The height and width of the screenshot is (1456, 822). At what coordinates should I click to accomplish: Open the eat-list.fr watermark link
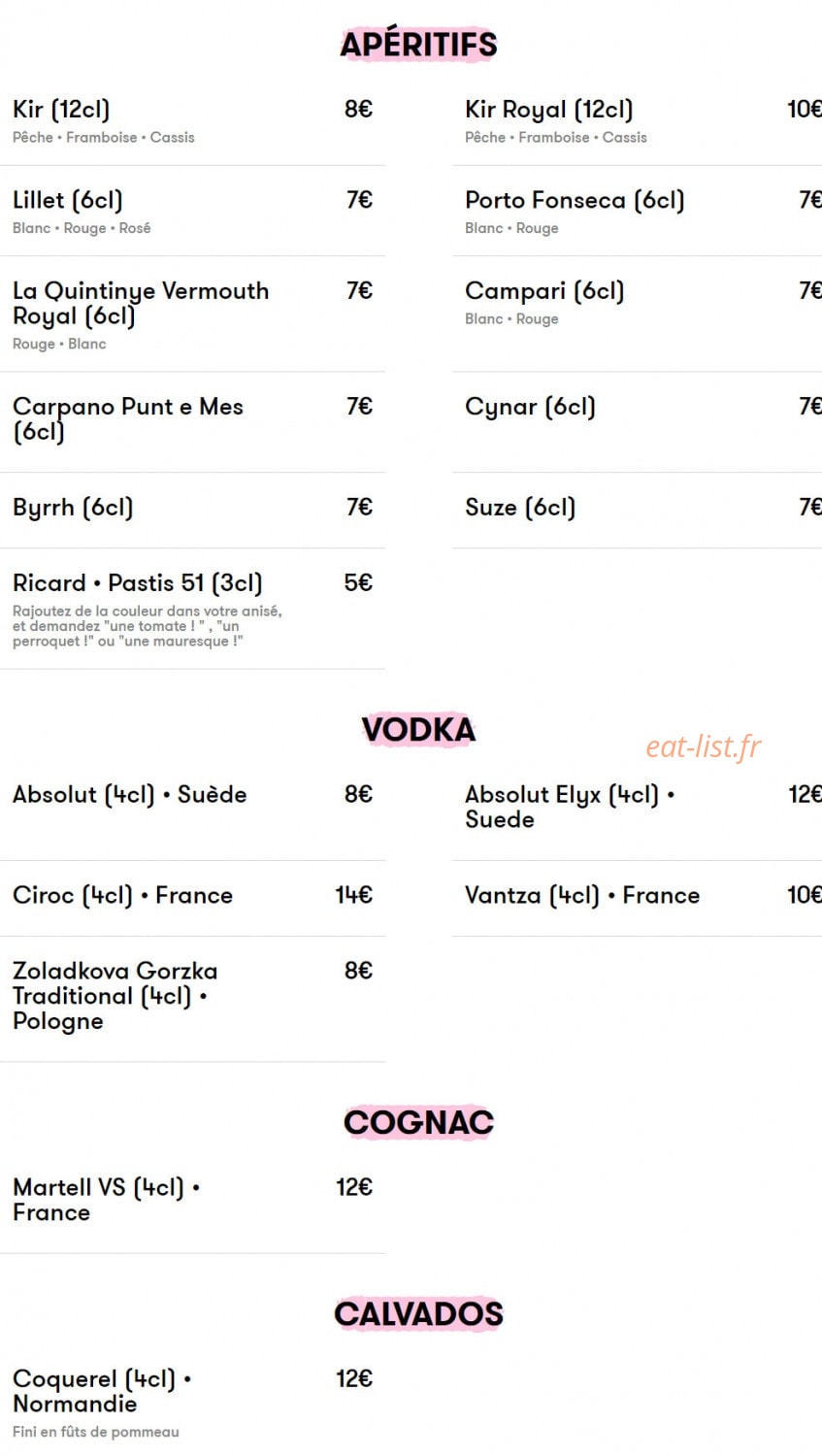[704, 746]
